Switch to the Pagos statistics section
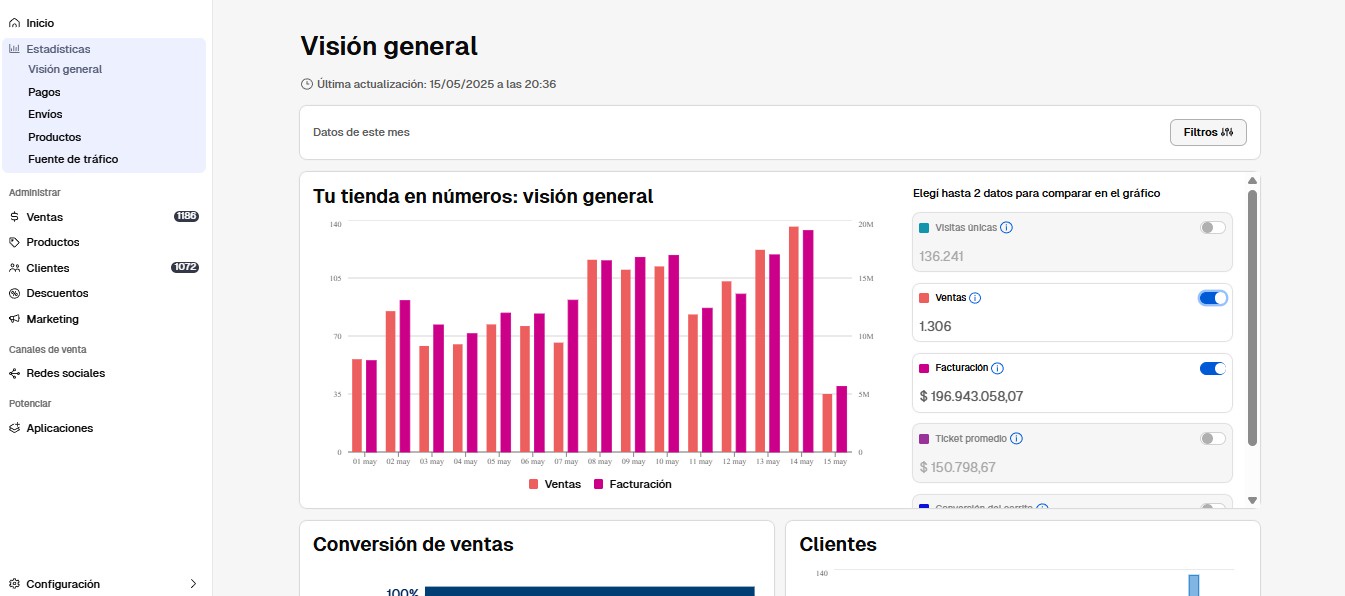 click(x=43, y=91)
